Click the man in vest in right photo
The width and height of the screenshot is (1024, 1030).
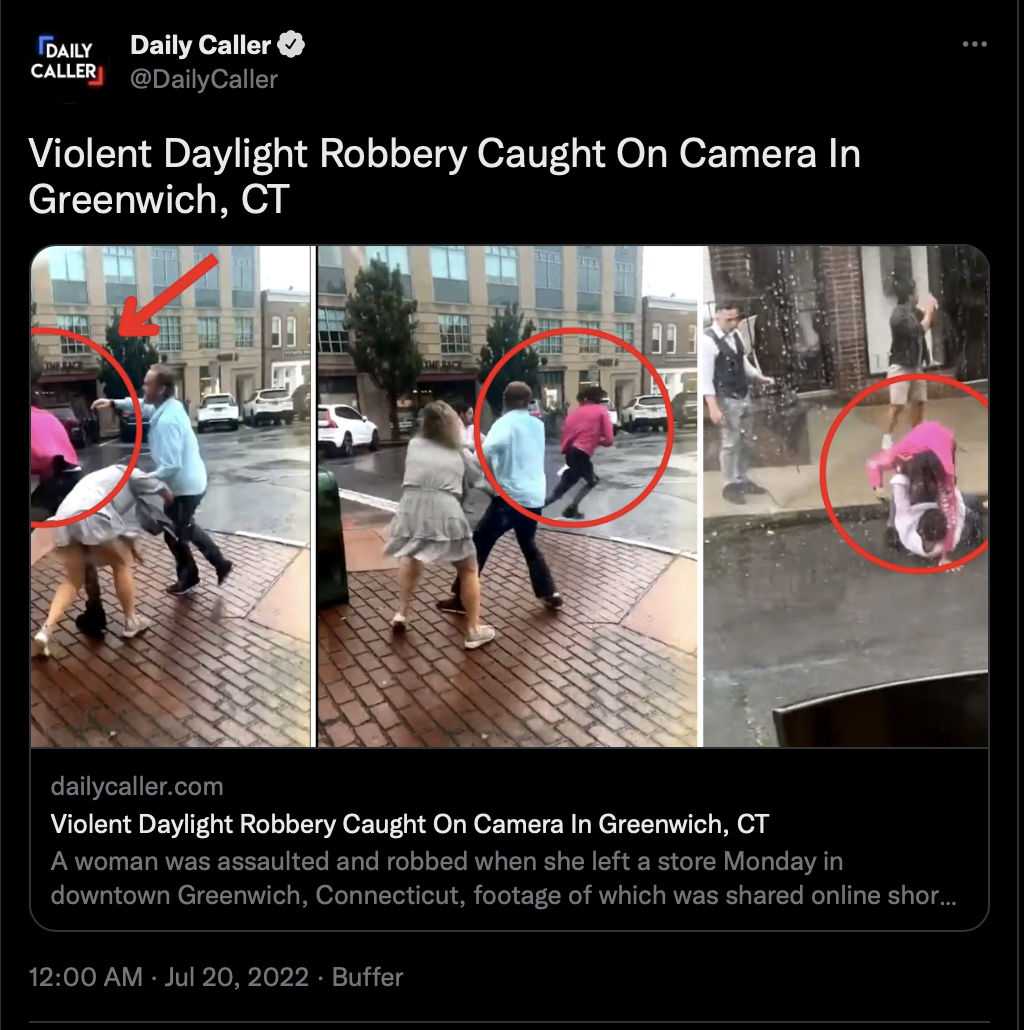731,401
